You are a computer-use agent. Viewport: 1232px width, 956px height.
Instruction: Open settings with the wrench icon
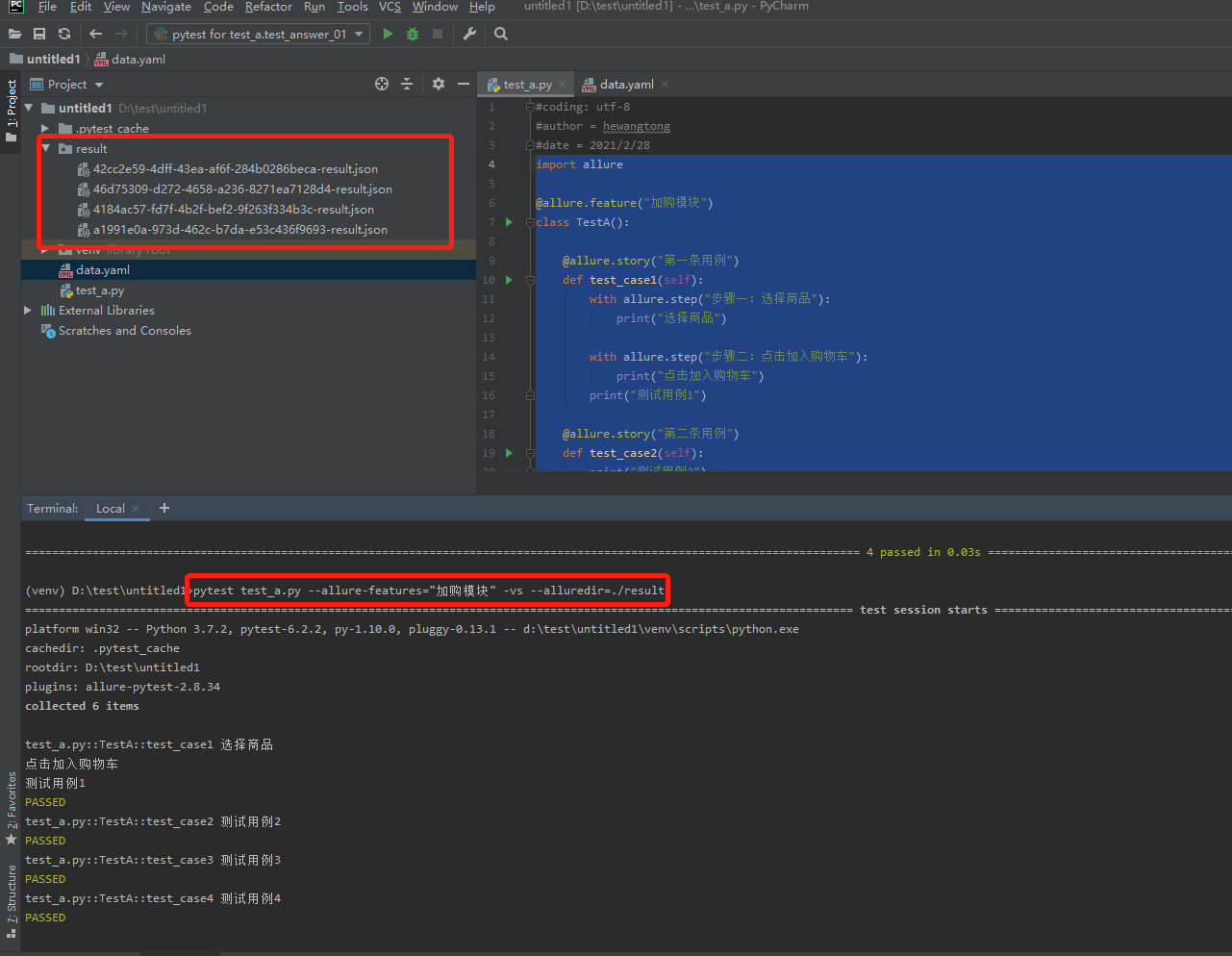[469, 34]
